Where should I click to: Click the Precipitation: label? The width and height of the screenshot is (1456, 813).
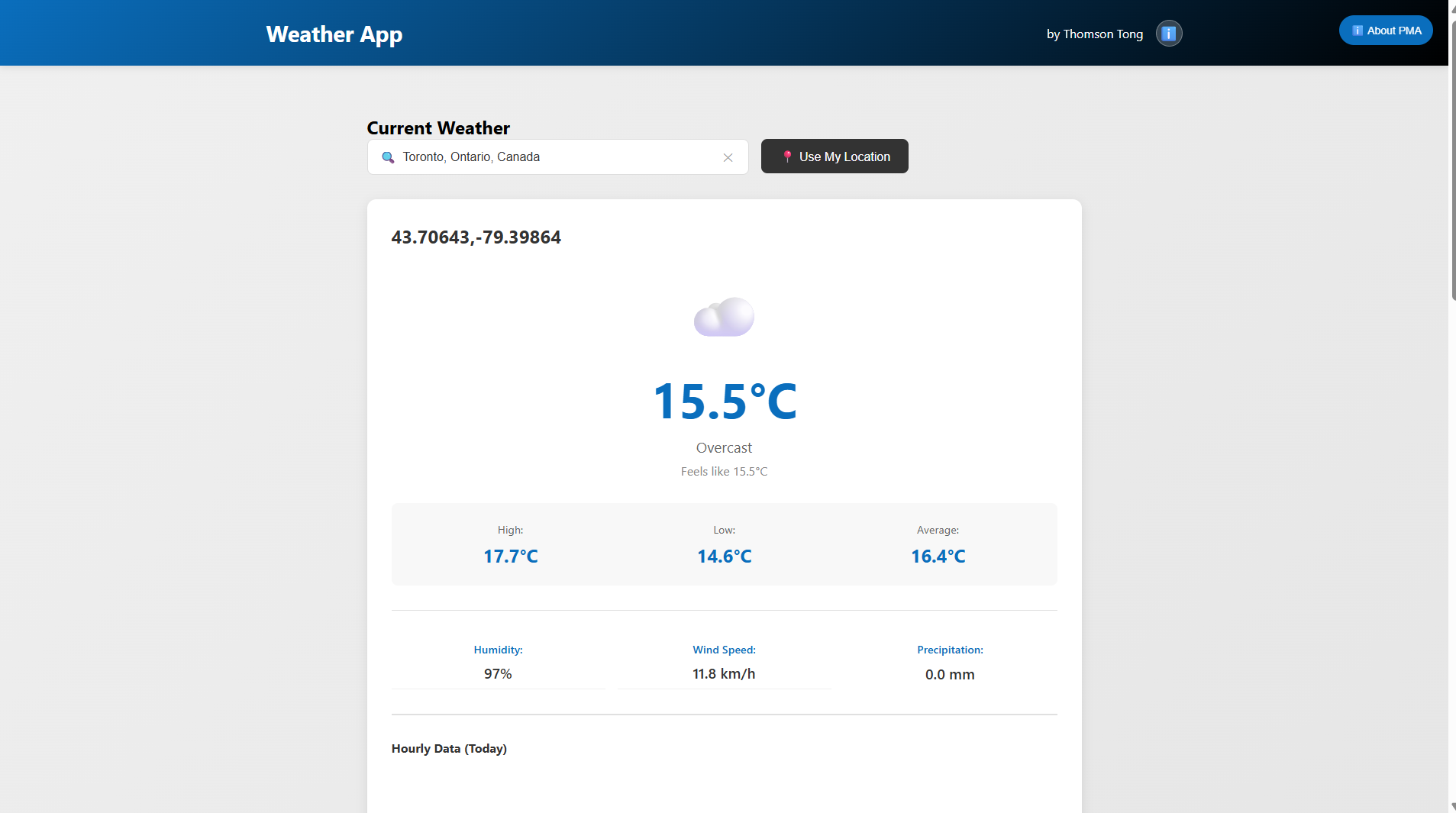pyautogui.click(x=950, y=650)
